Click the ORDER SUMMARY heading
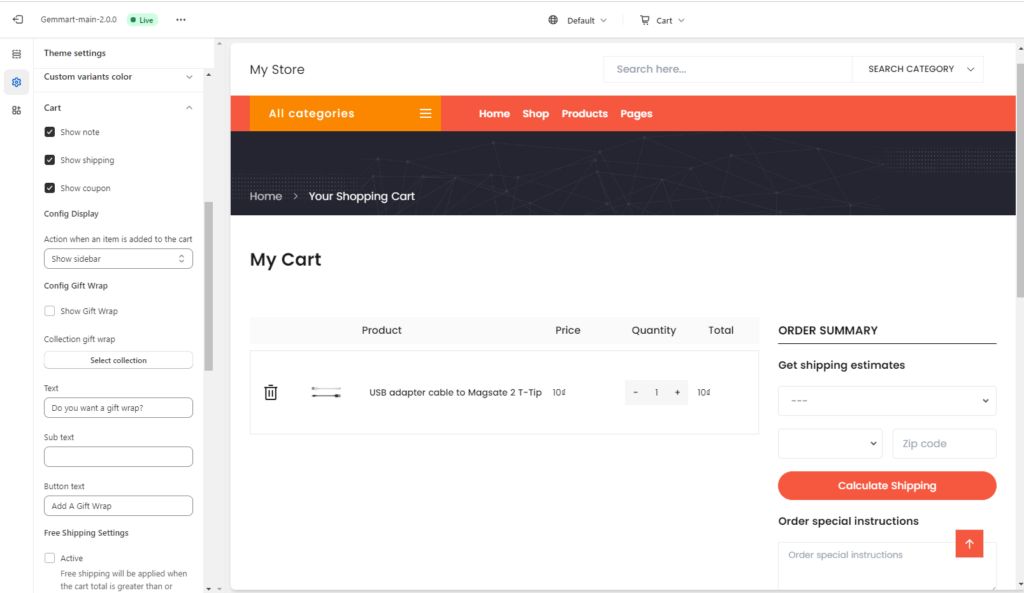Image resolution: width=1024 pixels, height=593 pixels. coord(827,330)
